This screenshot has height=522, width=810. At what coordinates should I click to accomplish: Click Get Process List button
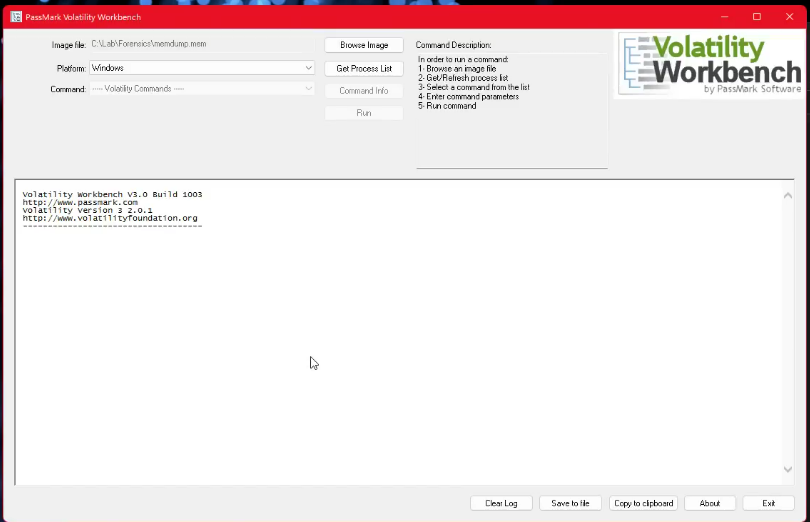click(x=364, y=68)
